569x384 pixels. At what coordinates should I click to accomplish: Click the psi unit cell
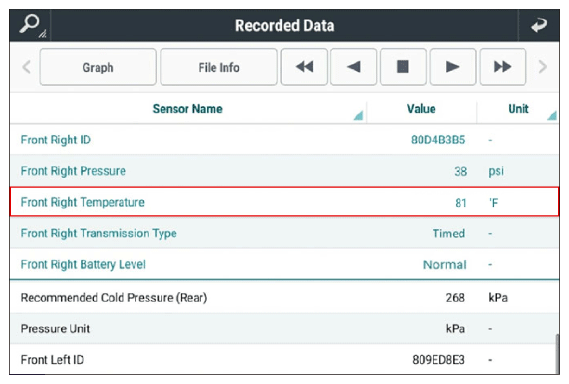(x=496, y=171)
